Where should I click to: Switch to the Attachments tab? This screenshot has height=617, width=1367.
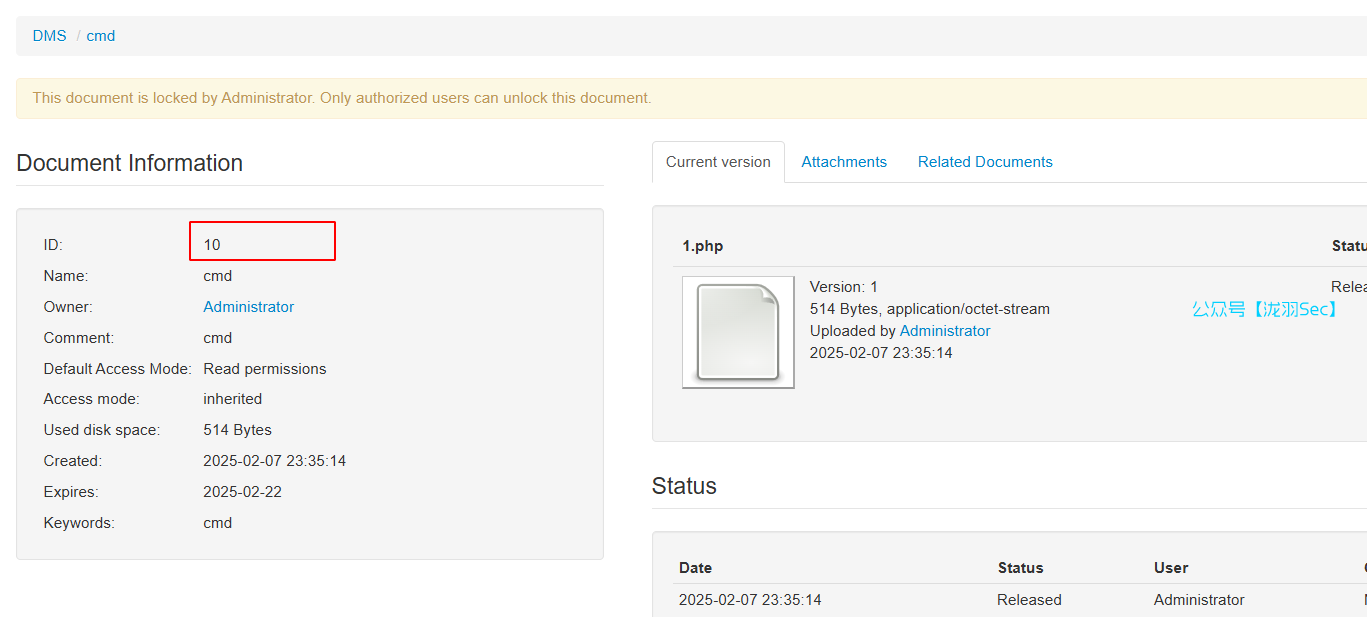point(843,162)
